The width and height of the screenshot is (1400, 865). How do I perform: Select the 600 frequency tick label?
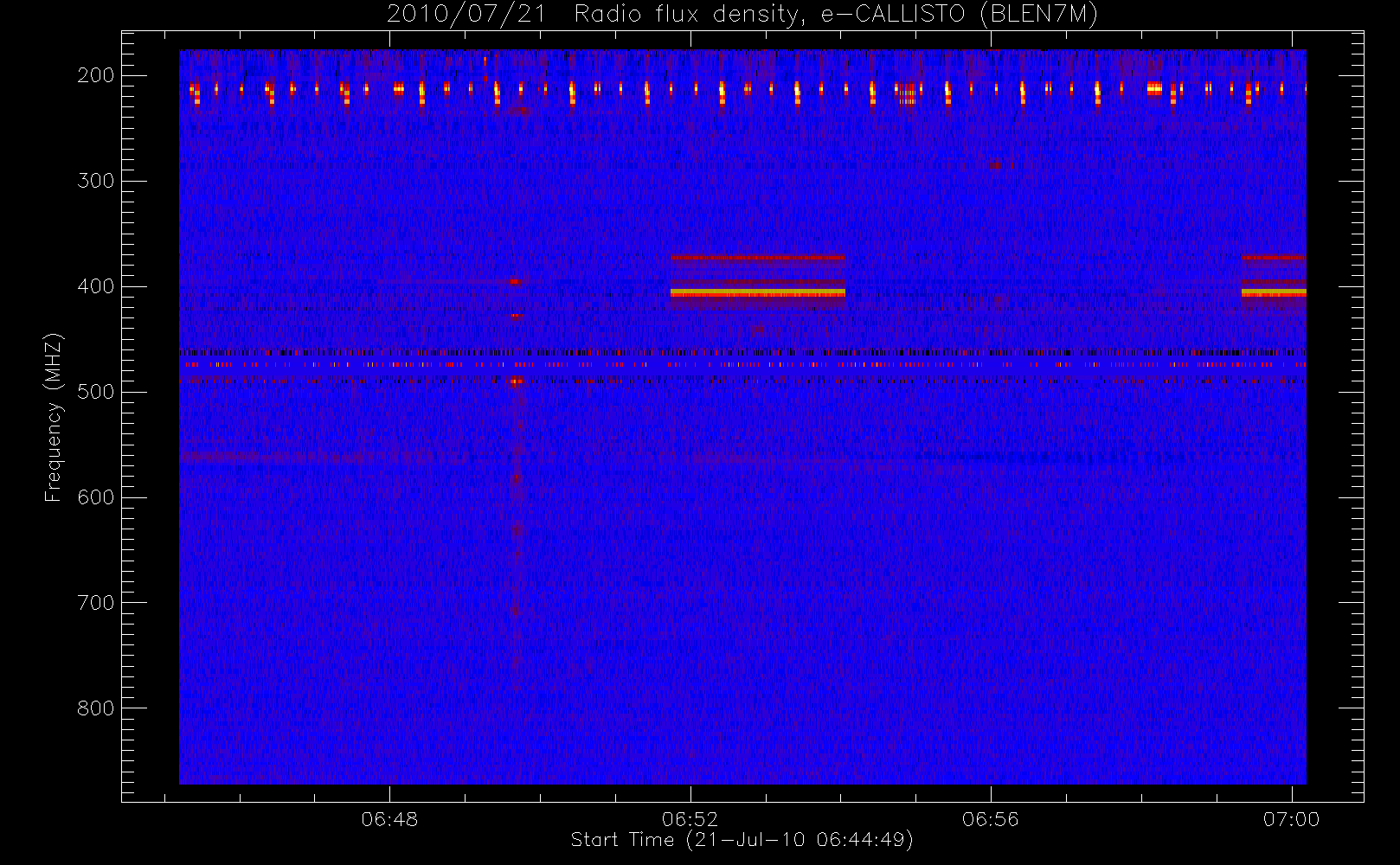[x=96, y=497]
